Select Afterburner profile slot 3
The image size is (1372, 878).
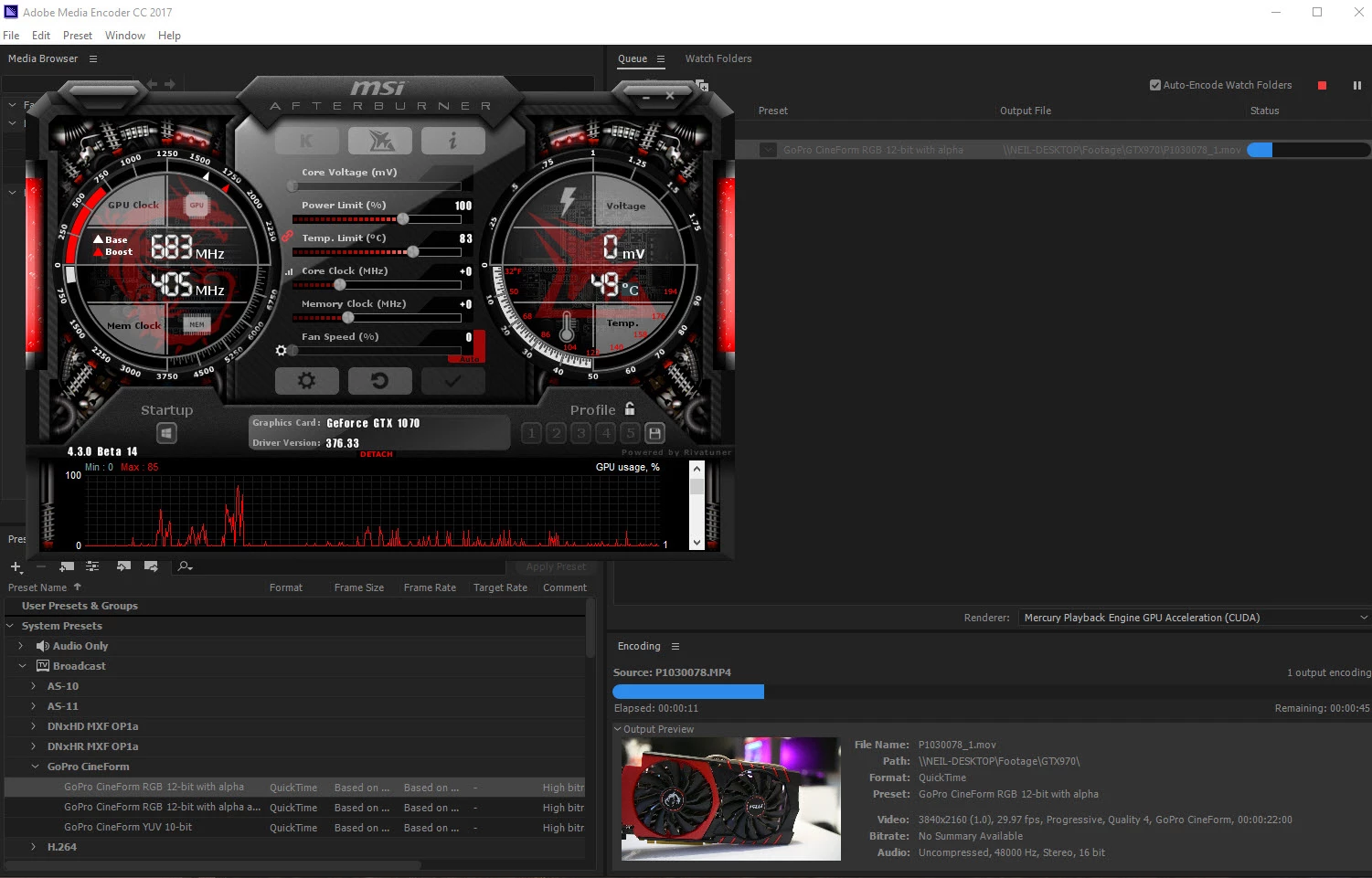[x=580, y=433]
